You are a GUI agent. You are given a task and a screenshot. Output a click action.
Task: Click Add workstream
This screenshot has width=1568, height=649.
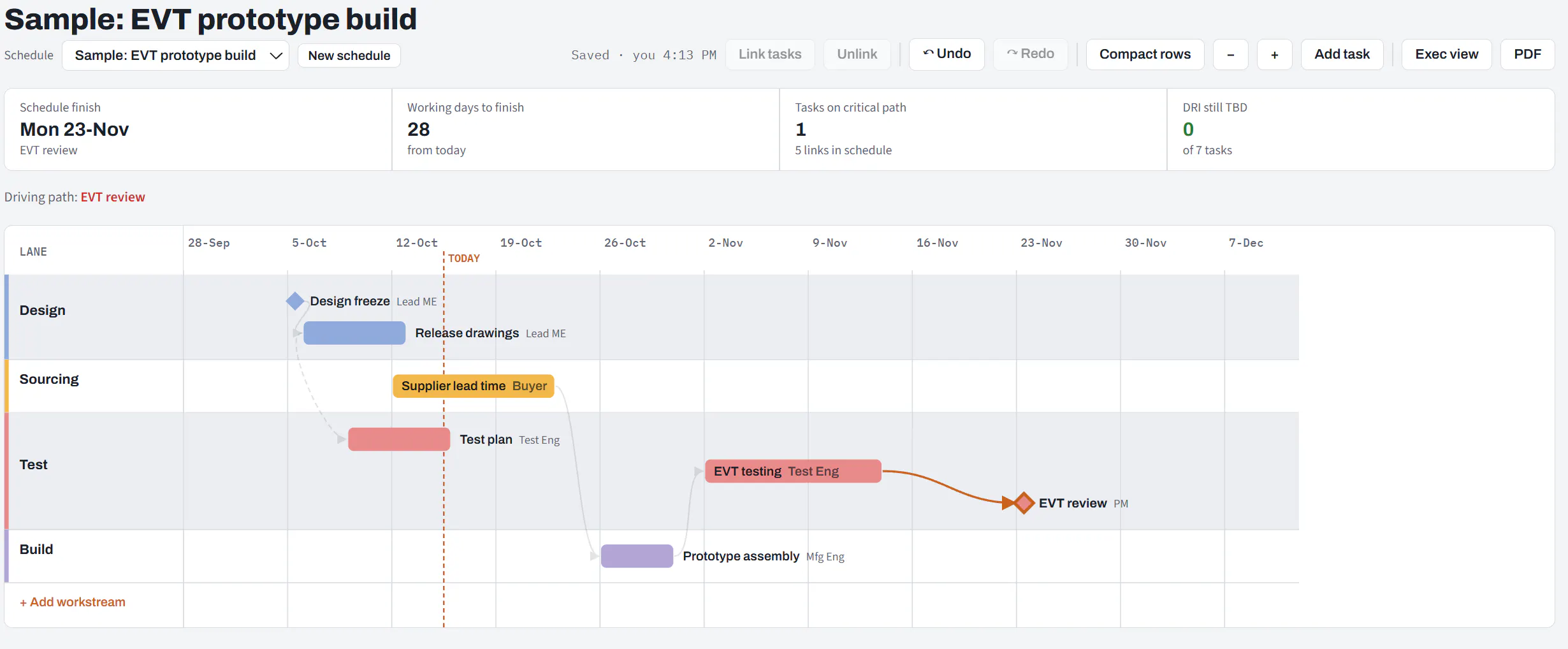coord(73,602)
